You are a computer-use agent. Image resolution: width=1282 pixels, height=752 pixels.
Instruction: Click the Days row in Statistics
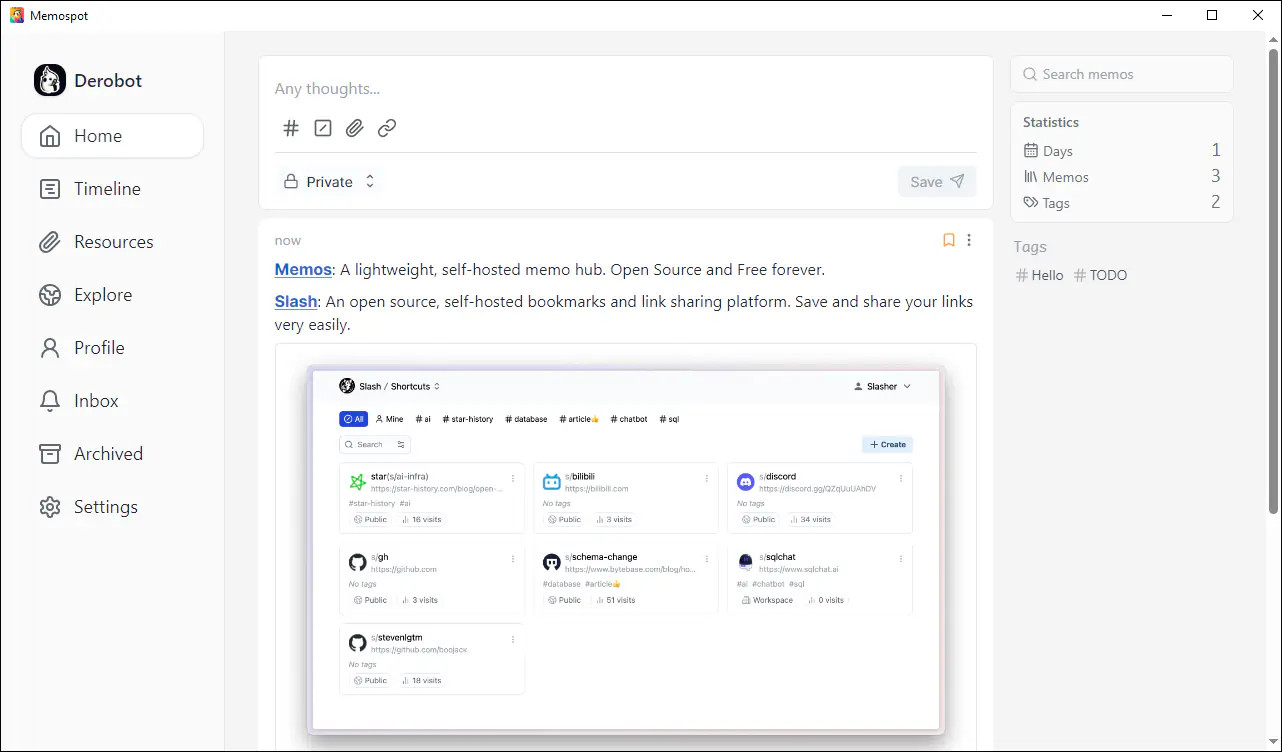click(1122, 151)
